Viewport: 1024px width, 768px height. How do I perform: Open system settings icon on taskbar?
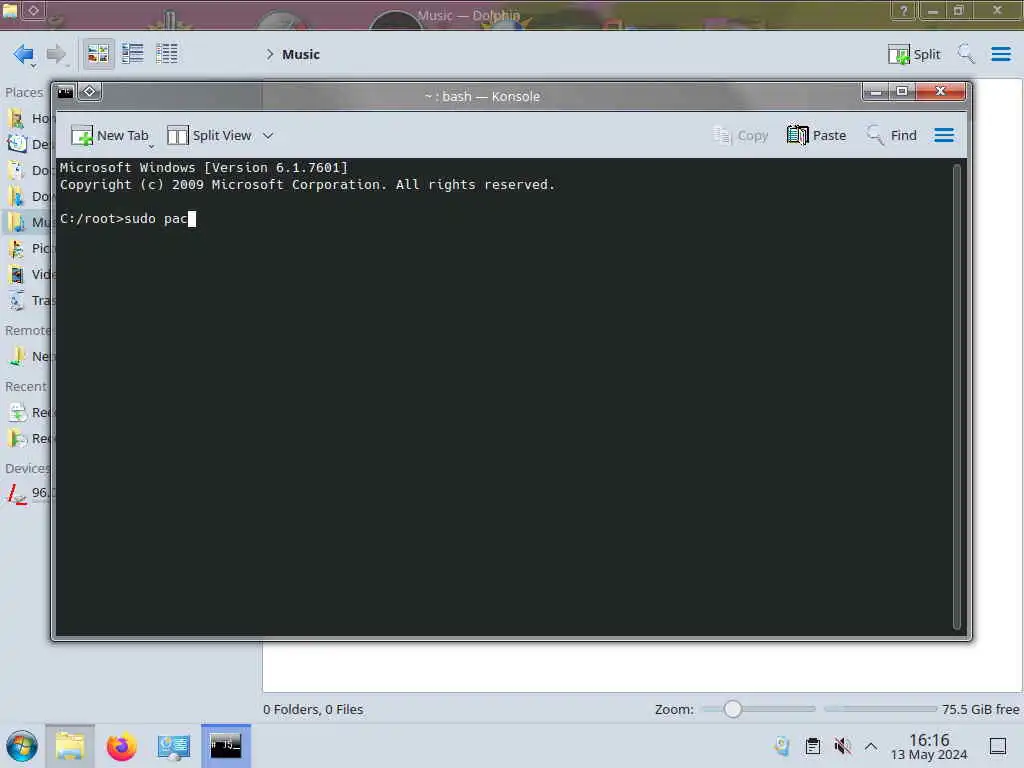point(174,746)
